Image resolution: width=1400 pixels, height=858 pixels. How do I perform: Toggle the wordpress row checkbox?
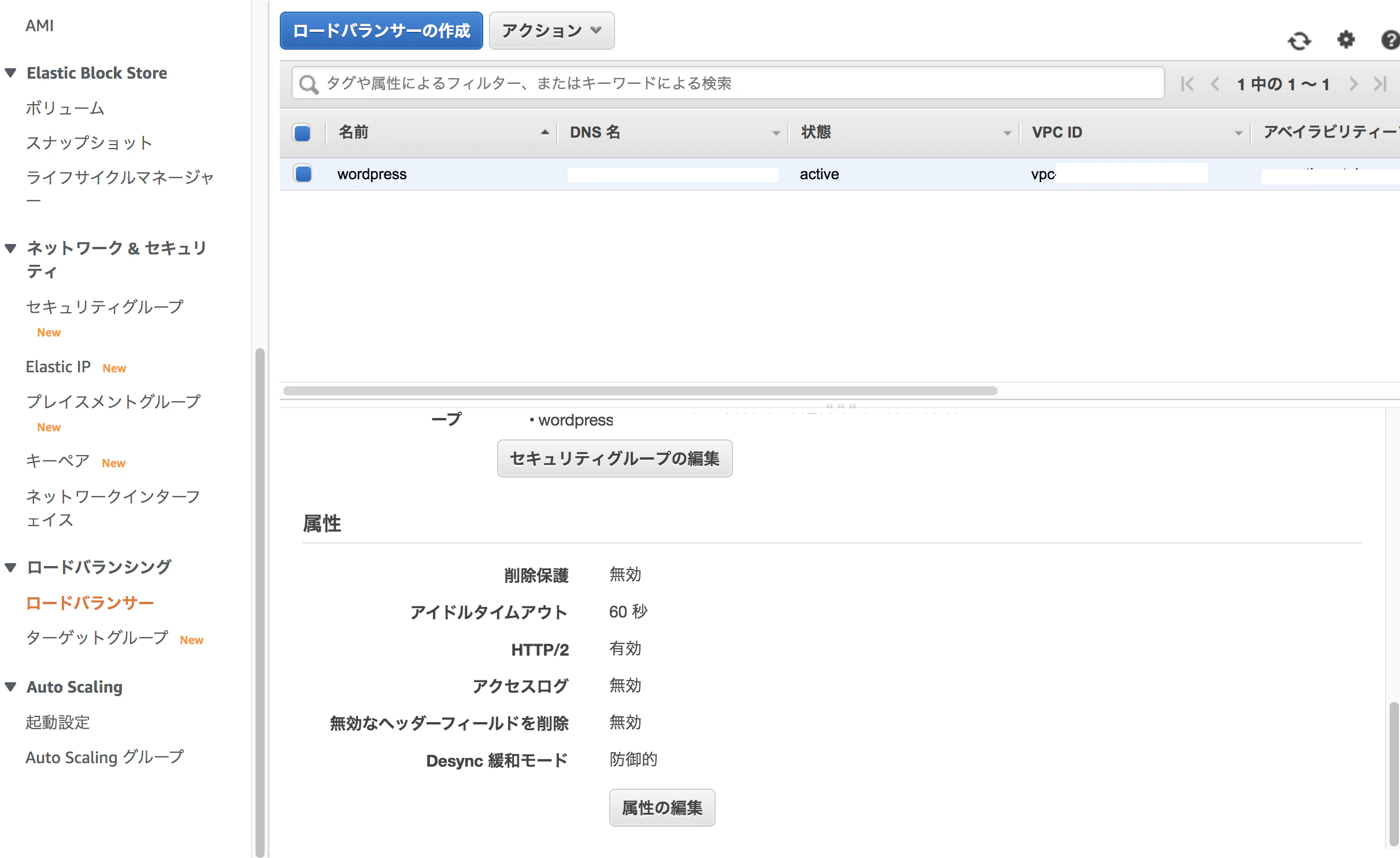(x=303, y=173)
